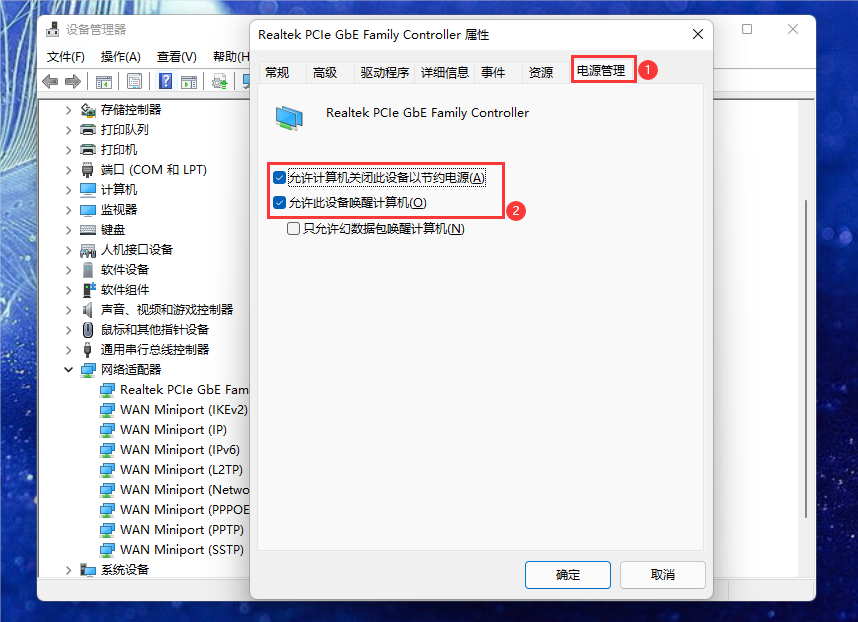Uncheck 允许此设备唤醒计算机 checkbox
Screen dimensions: 858x622
pyautogui.click(x=280, y=203)
